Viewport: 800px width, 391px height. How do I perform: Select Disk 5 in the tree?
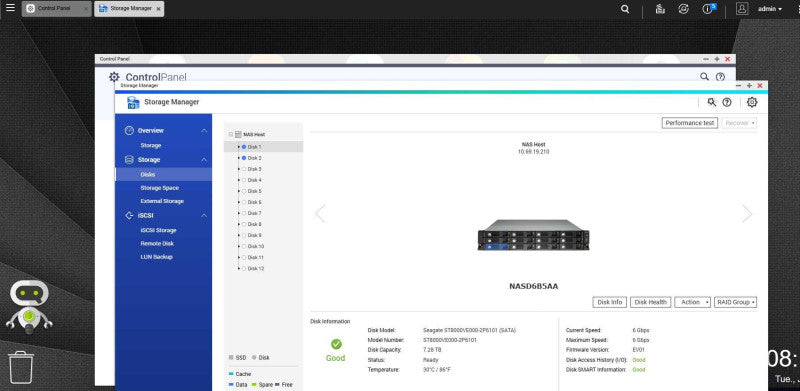coord(254,191)
